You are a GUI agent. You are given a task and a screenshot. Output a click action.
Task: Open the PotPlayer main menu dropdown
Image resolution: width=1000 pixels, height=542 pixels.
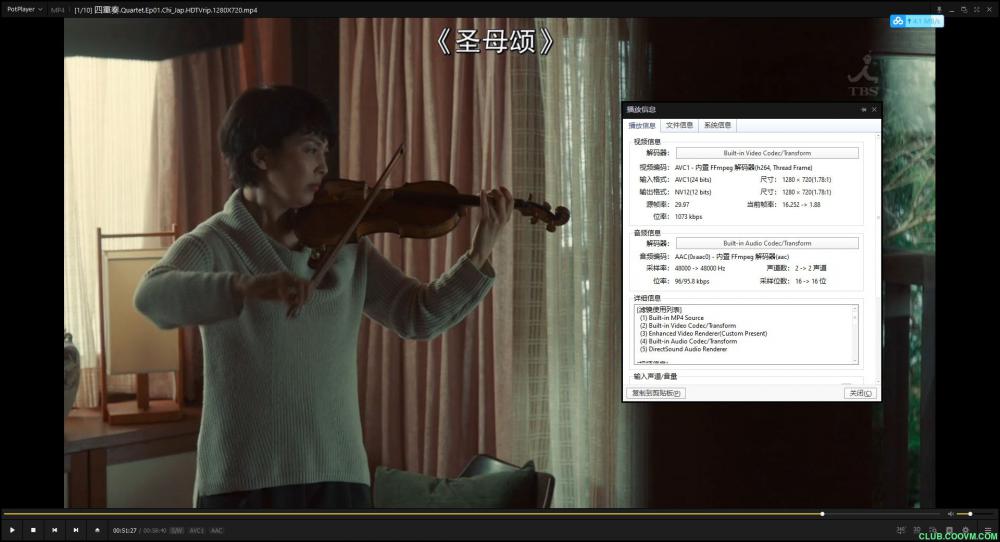click(x=22, y=9)
